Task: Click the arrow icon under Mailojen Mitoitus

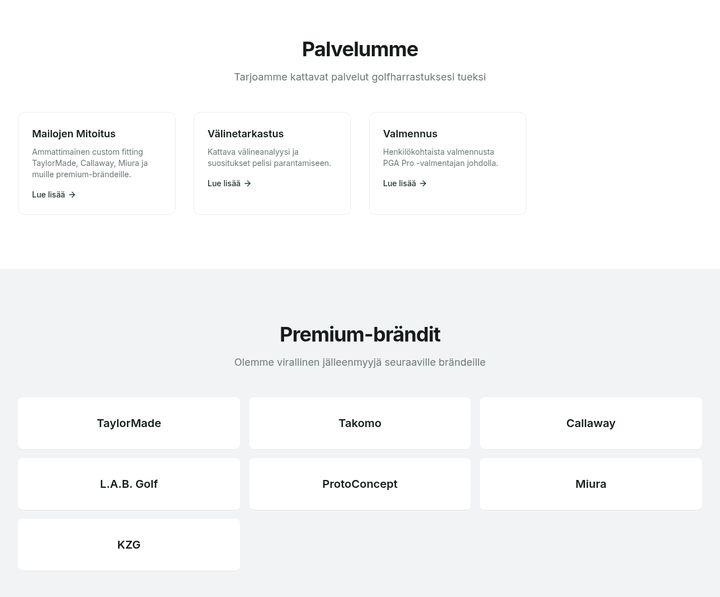Action: (72, 195)
